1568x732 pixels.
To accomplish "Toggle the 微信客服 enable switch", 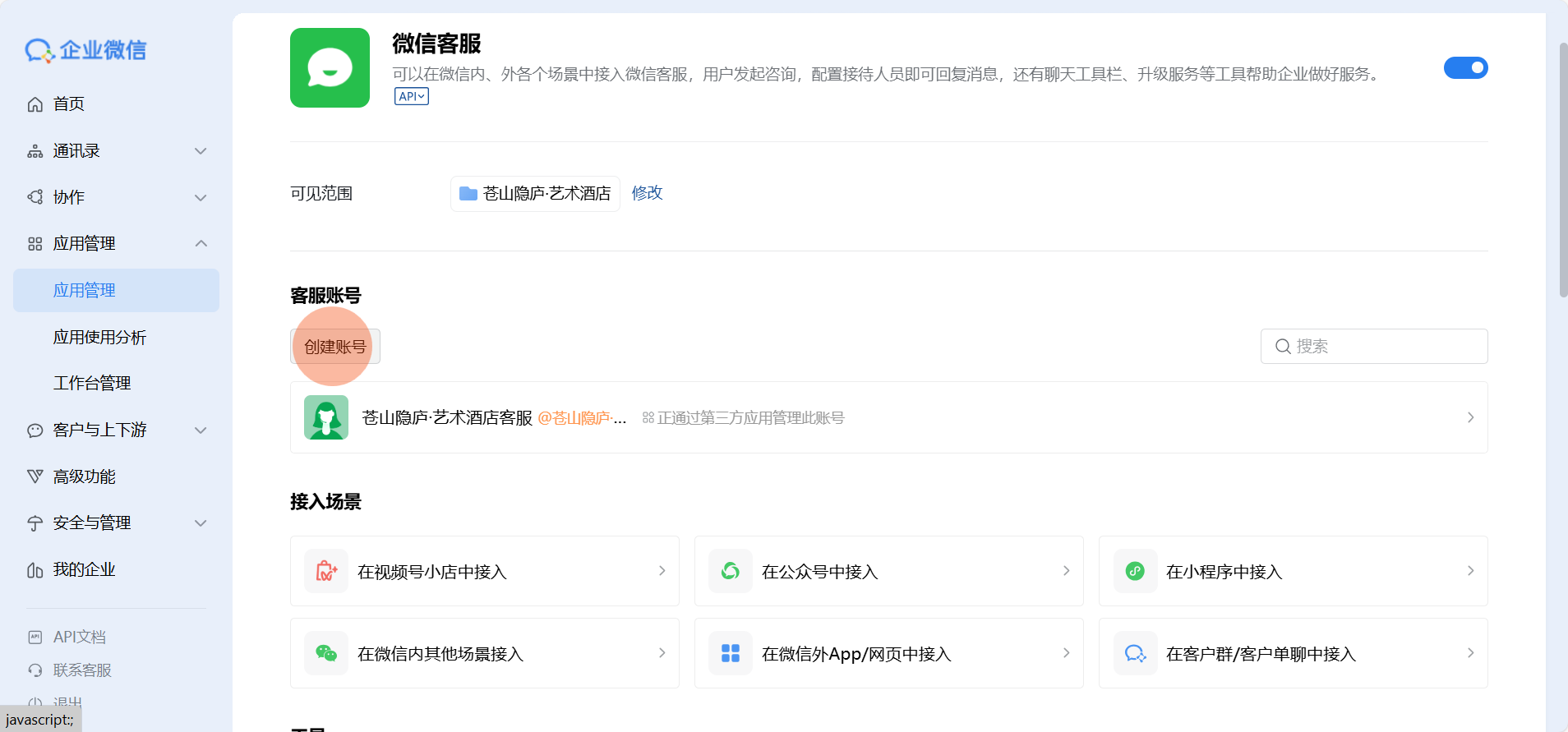I will click(1465, 68).
